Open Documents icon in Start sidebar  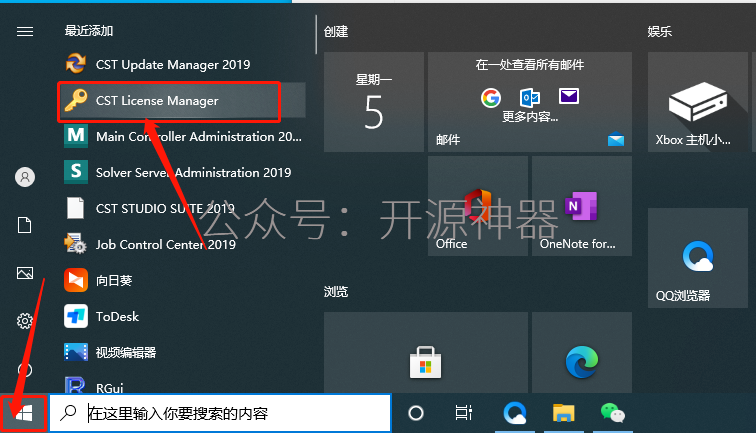coord(25,225)
